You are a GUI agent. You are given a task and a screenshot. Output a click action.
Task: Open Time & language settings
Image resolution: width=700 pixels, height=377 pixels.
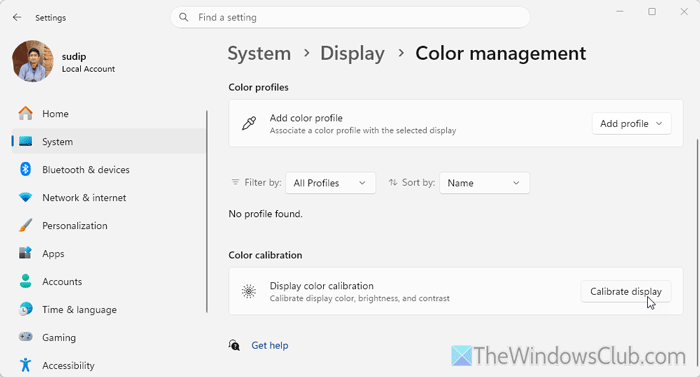108,310
